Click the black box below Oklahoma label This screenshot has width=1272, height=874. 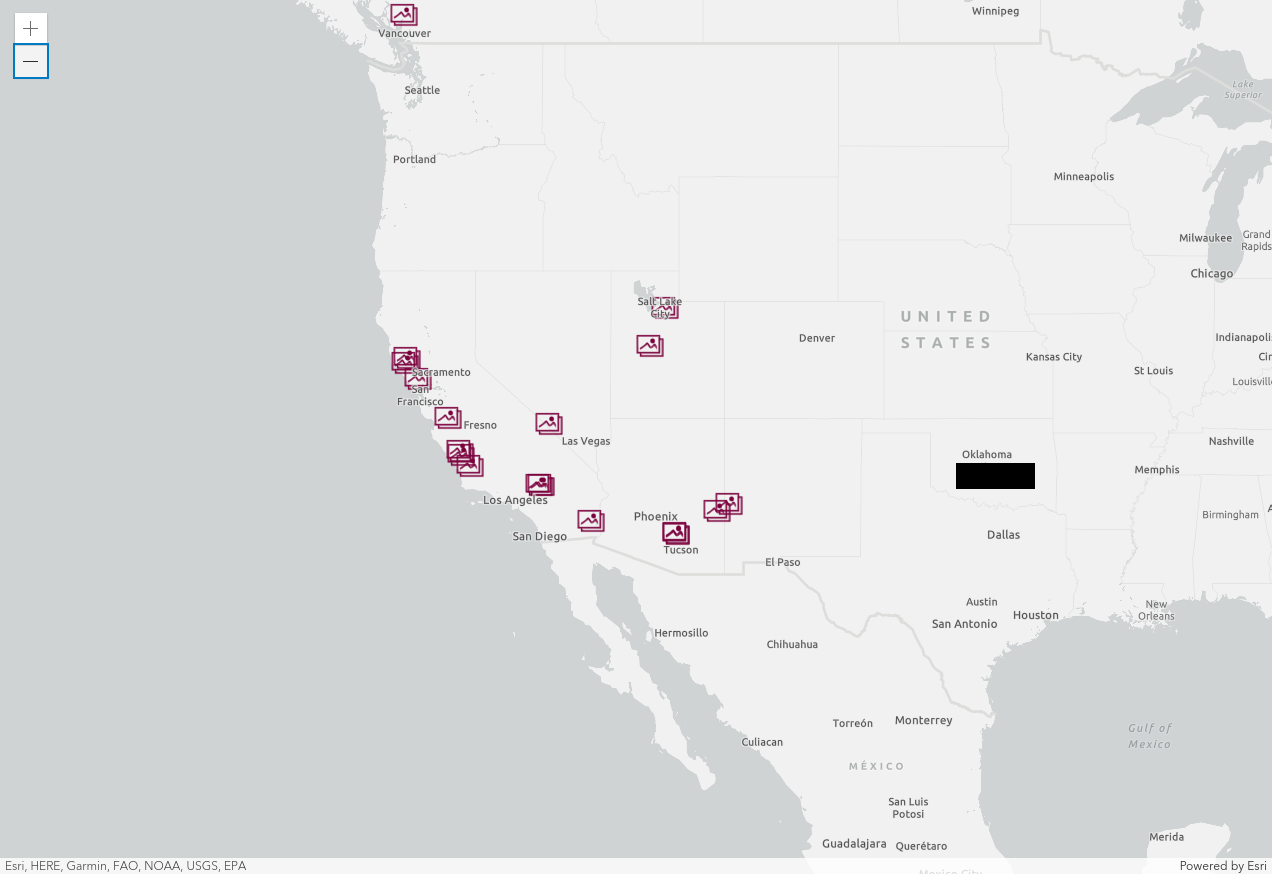click(x=995, y=476)
